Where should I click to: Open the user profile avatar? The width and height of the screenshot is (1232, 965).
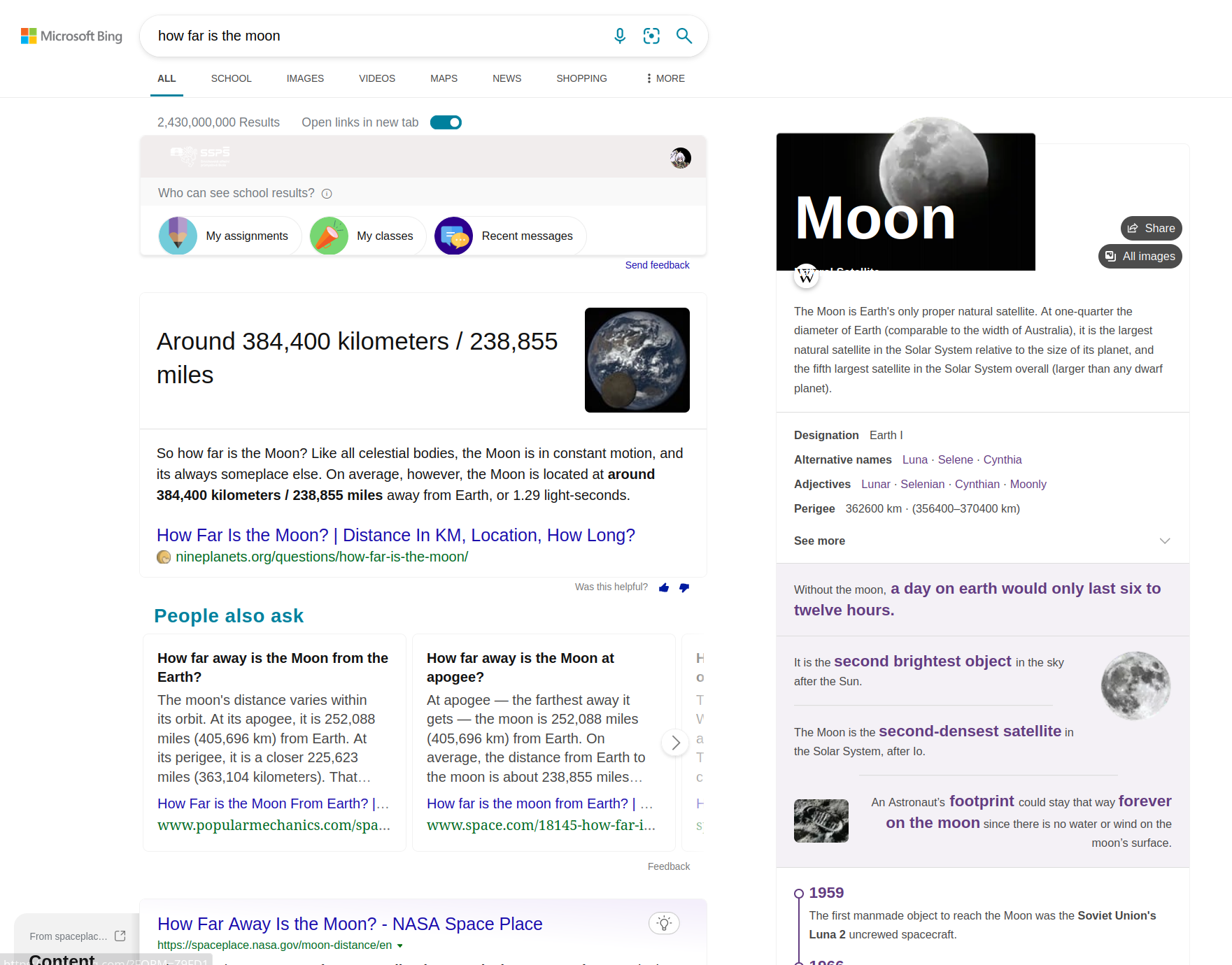coord(680,158)
